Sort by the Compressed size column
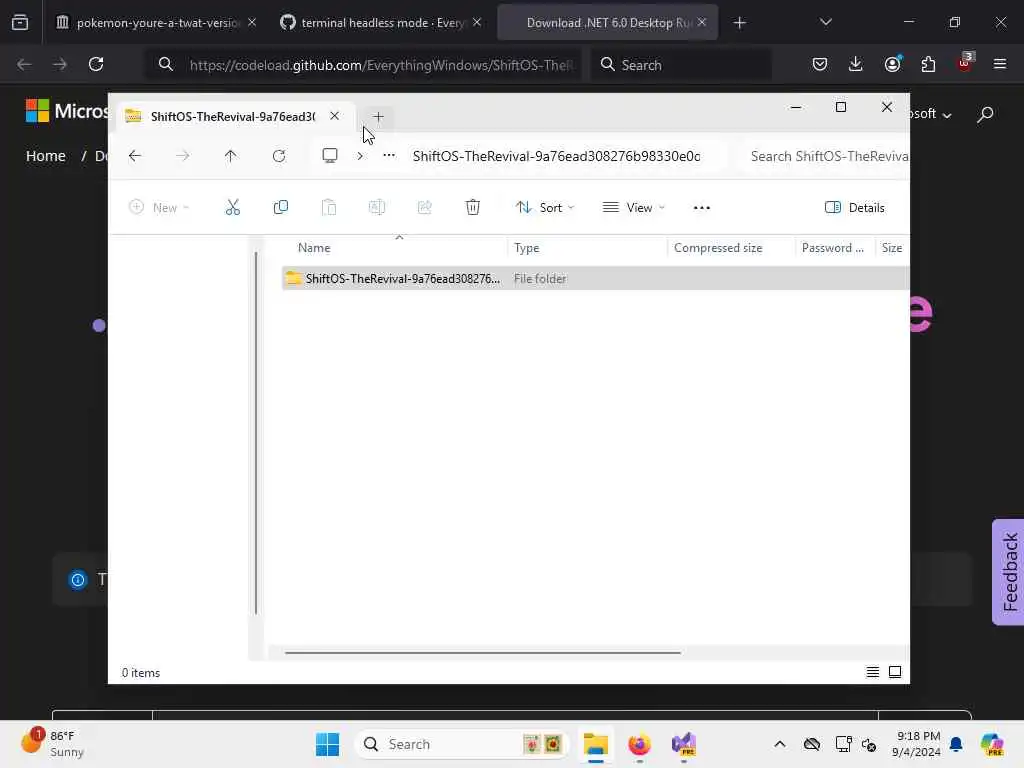The width and height of the screenshot is (1024, 768). pyautogui.click(x=718, y=248)
